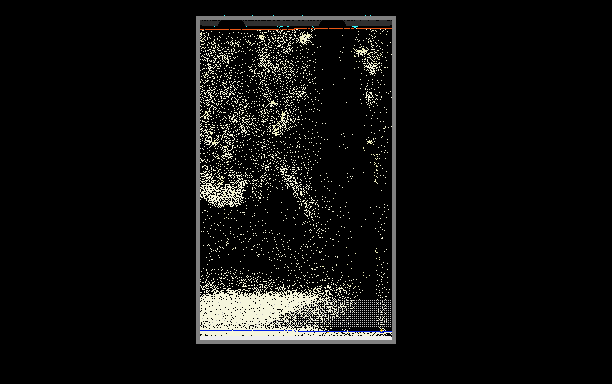Select the long middle dark gray block

[x=283, y=23]
